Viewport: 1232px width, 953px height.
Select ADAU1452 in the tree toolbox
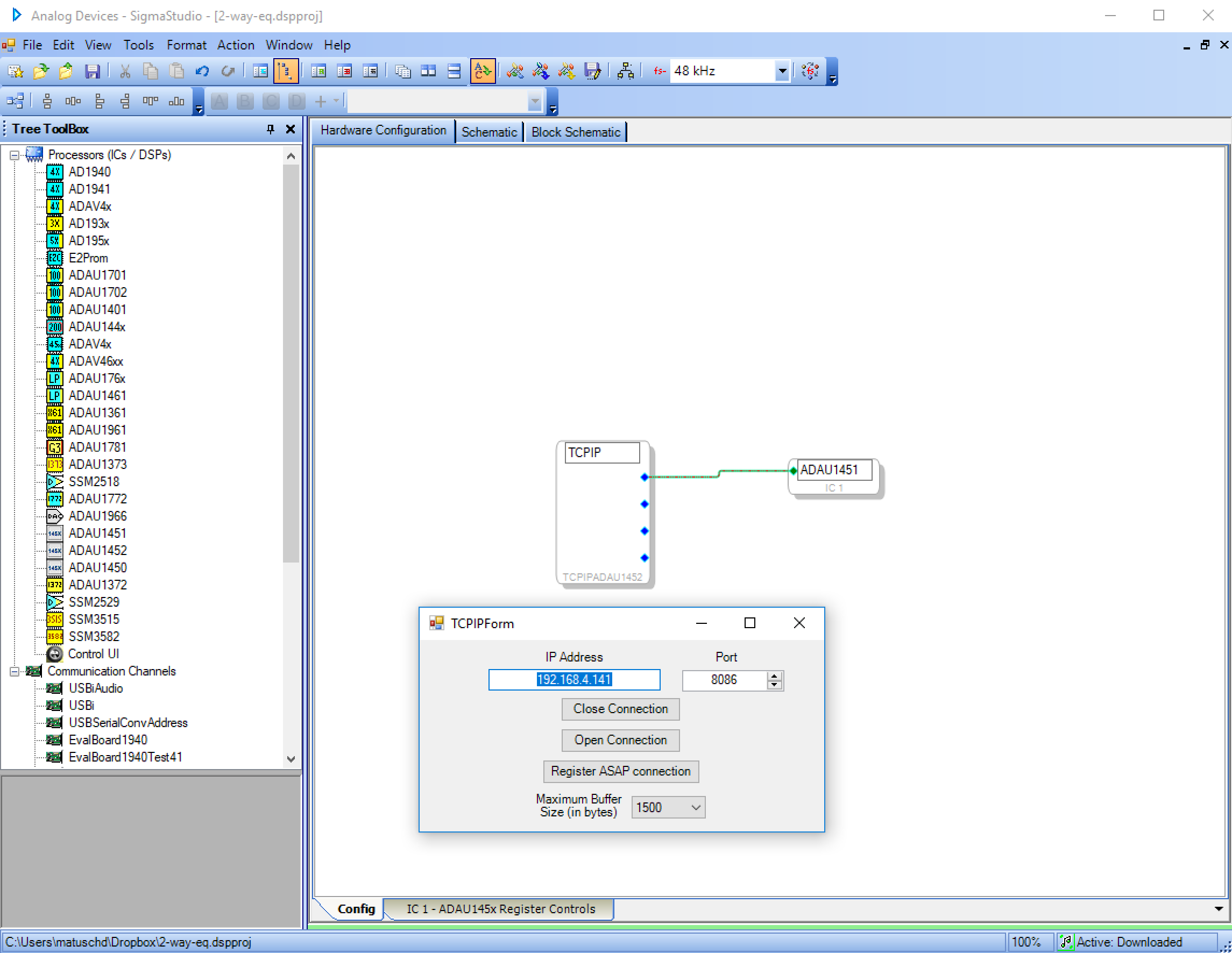pyautogui.click(x=97, y=550)
